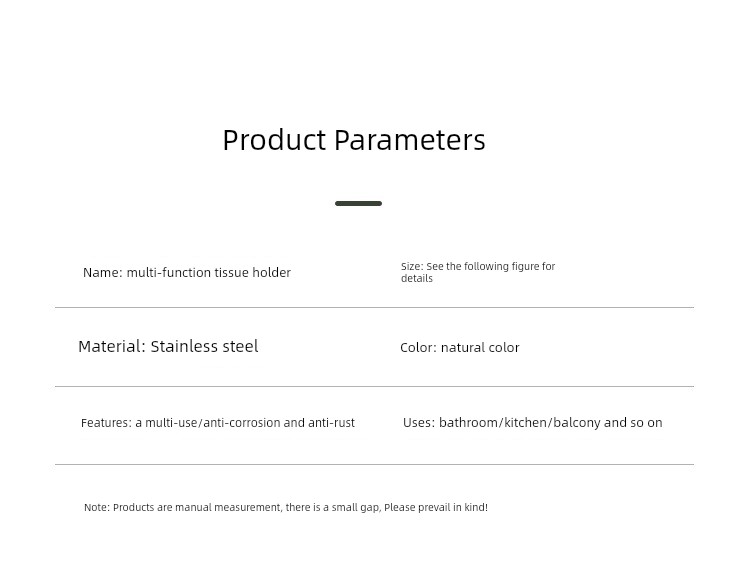Click the "natural color" value
This screenshot has width=750, height=588.
(x=480, y=347)
